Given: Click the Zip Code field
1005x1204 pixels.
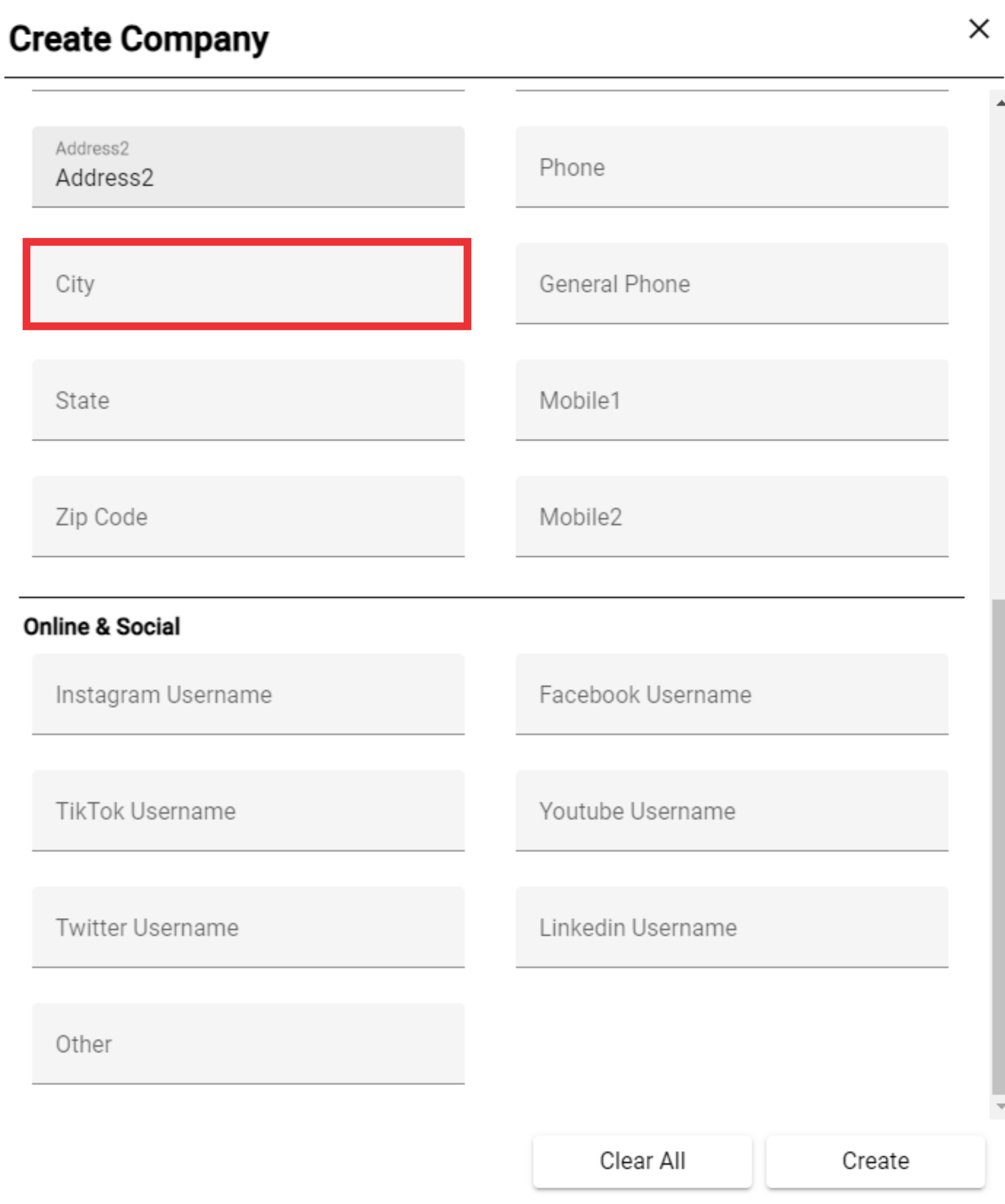Looking at the screenshot, I should pos(248,517).
